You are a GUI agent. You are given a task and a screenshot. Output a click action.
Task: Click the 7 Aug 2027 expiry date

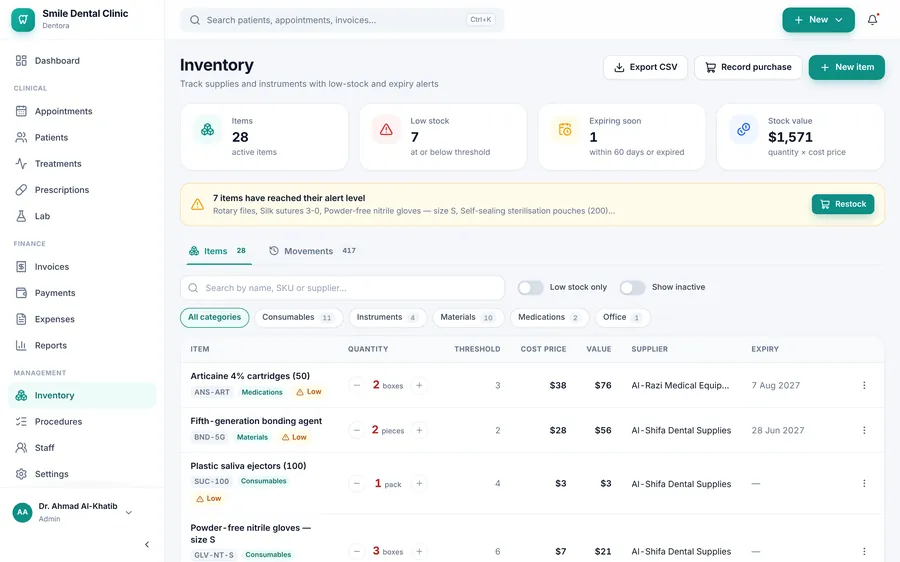tap(775, 385)
